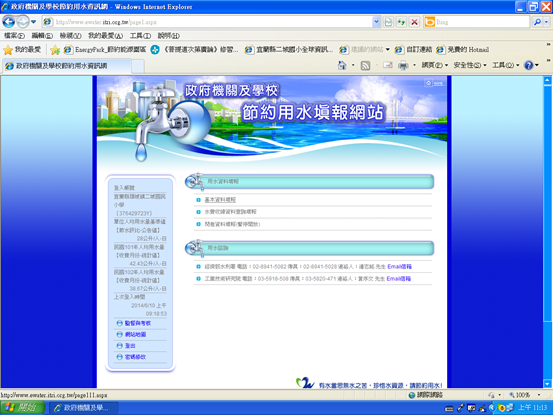
Task: Open the 工具 (Tools) menu in menu bar
Action: click(x=140, y=36)
